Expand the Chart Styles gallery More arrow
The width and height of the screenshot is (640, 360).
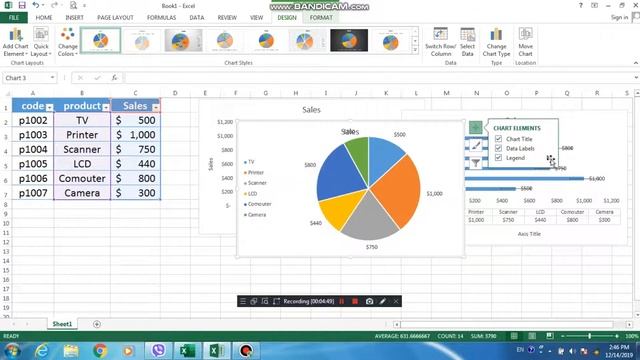click(x=415, y=50)
